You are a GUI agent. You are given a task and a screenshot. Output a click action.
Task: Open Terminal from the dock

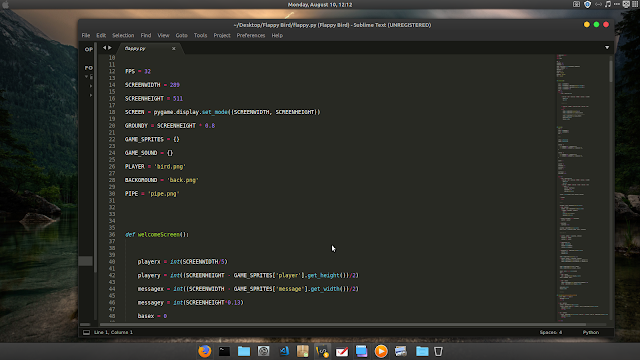[x=224, y=351]
